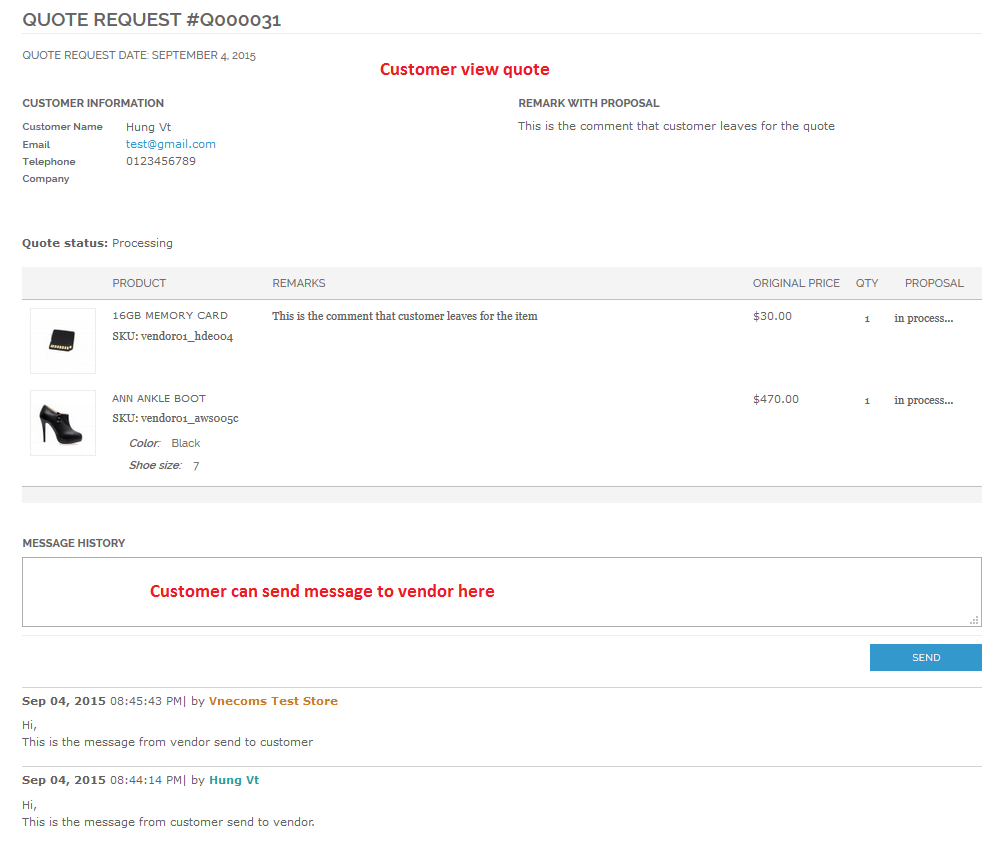1002x859 pixels.
Task: Select the remark with proposal comment text
Action: (x=676, y=126)
